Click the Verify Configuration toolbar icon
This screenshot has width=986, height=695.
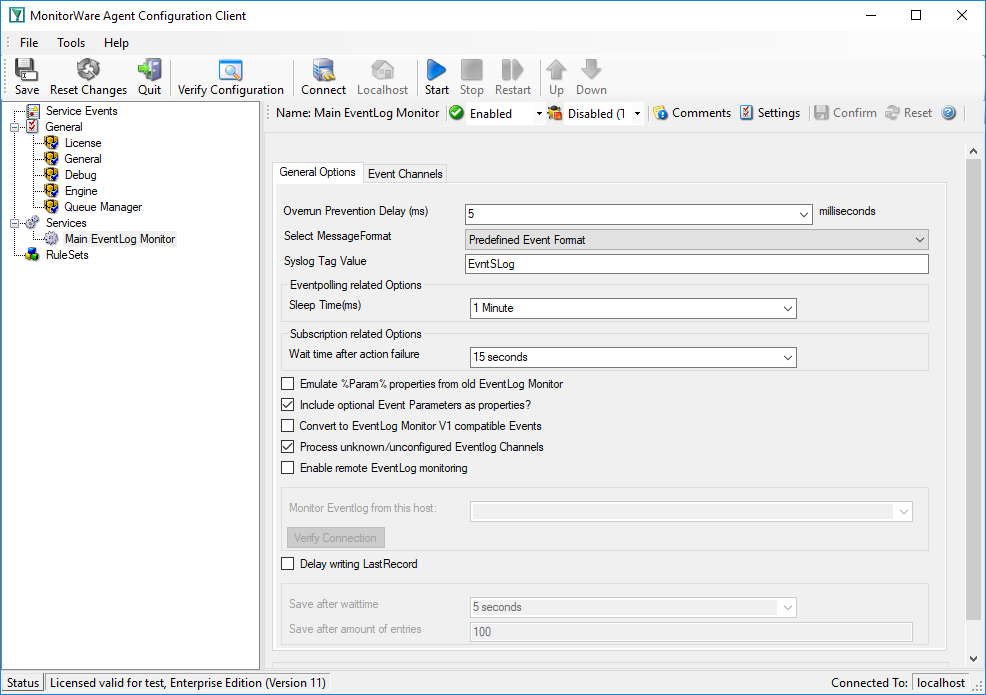coord(230,70)
